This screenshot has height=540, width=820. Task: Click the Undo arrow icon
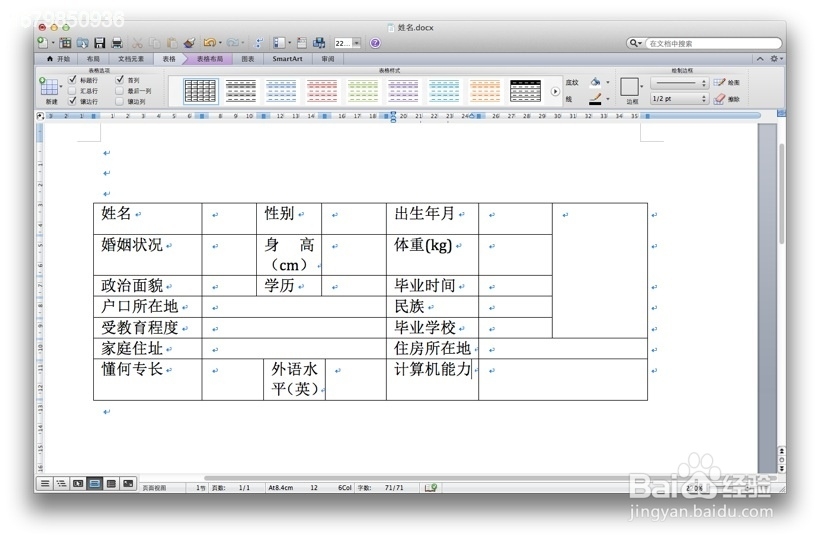[x=210, y=43]
